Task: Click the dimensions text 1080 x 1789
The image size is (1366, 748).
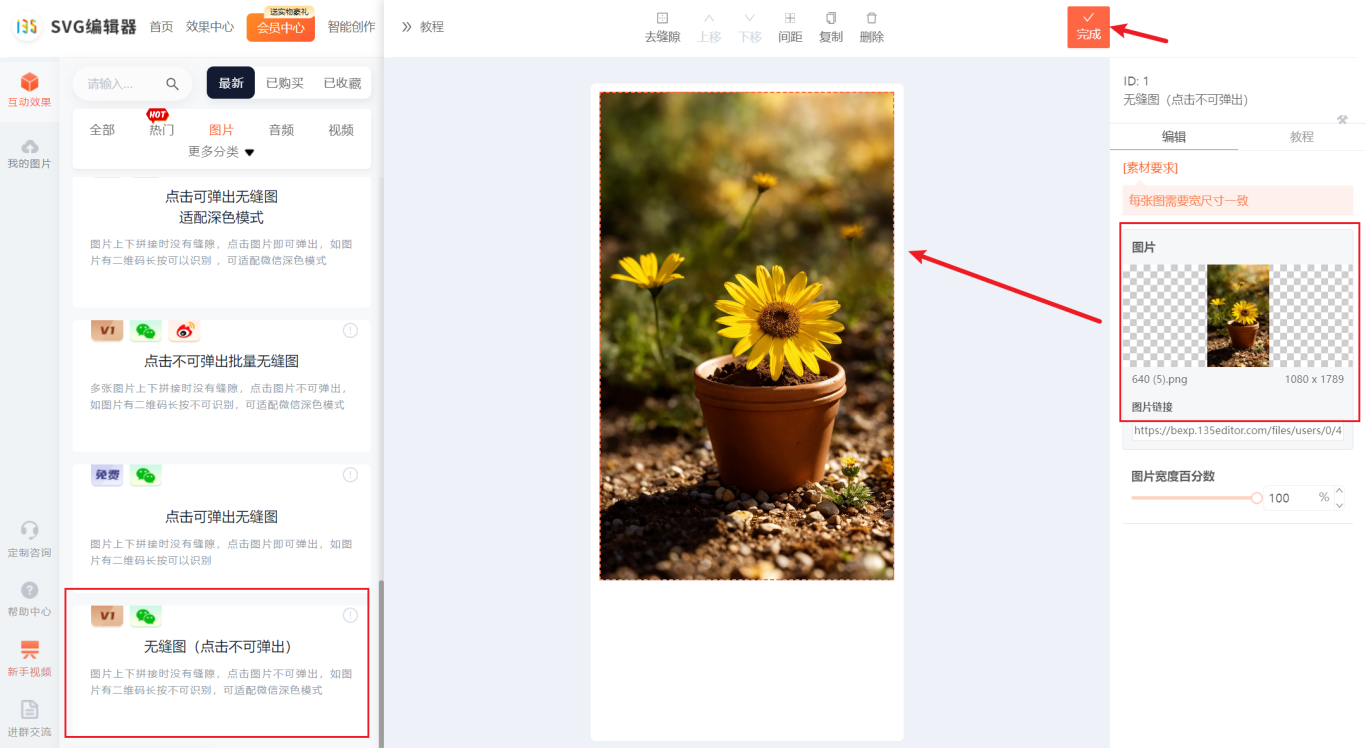Action: 1314,380
